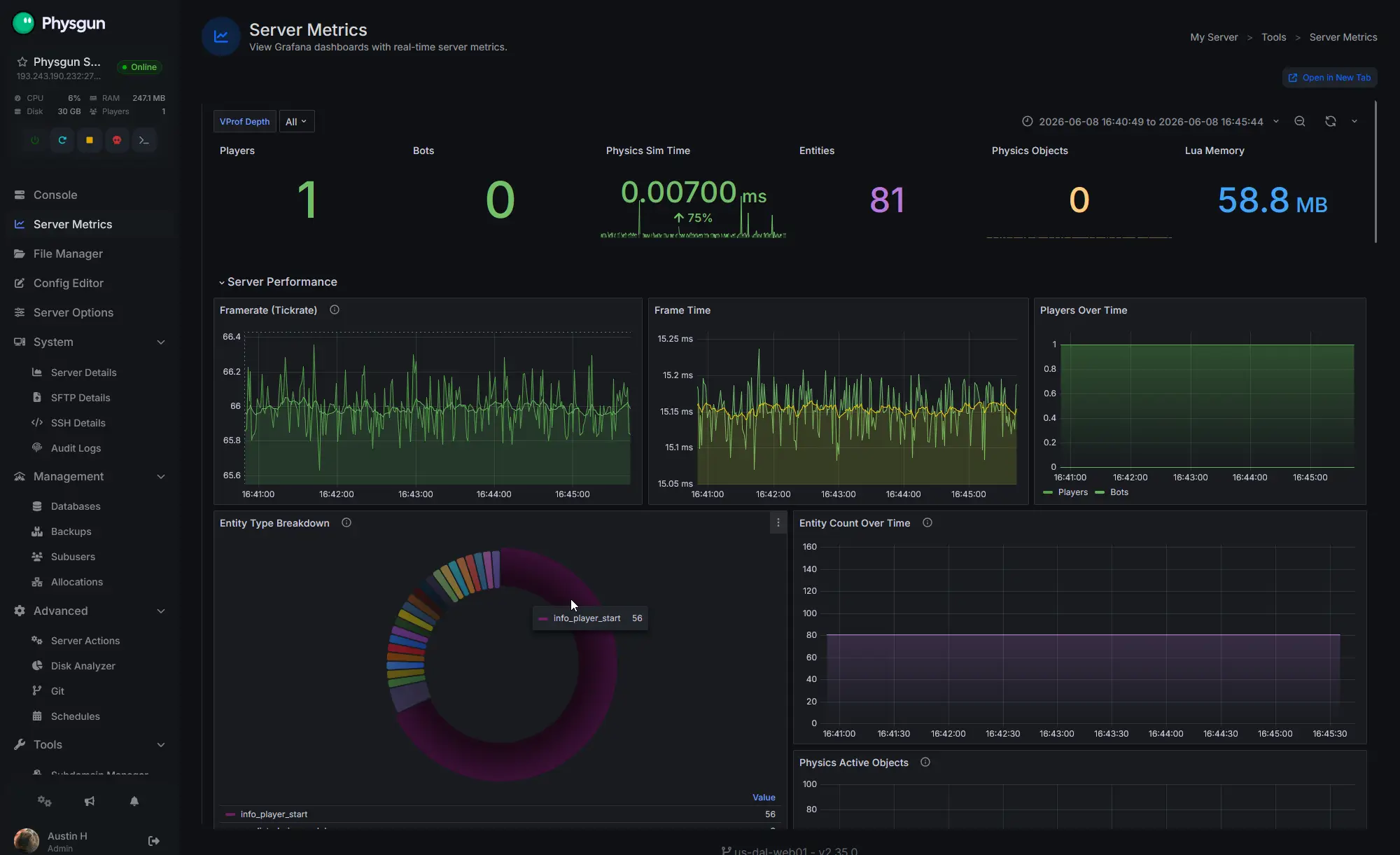The image size is (1400, 855).
Task: Click the green Players legend color swatch
Action: coord(1048,492)
